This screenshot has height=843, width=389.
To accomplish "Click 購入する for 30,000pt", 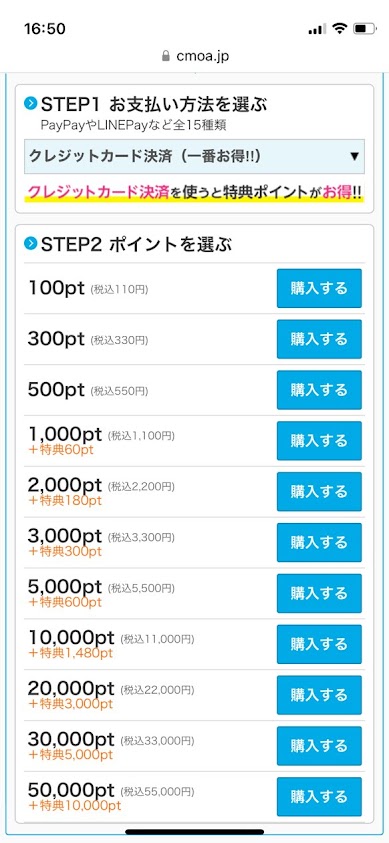I will (319, 746).
